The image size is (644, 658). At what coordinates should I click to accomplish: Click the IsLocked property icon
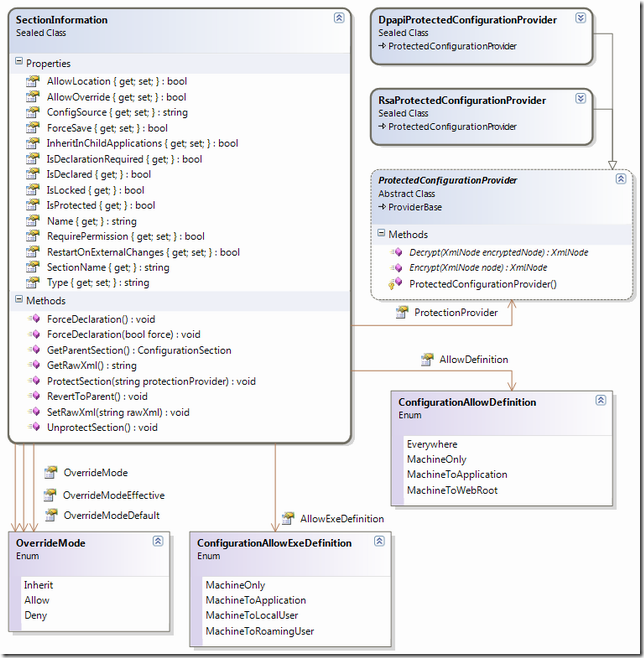33,190
